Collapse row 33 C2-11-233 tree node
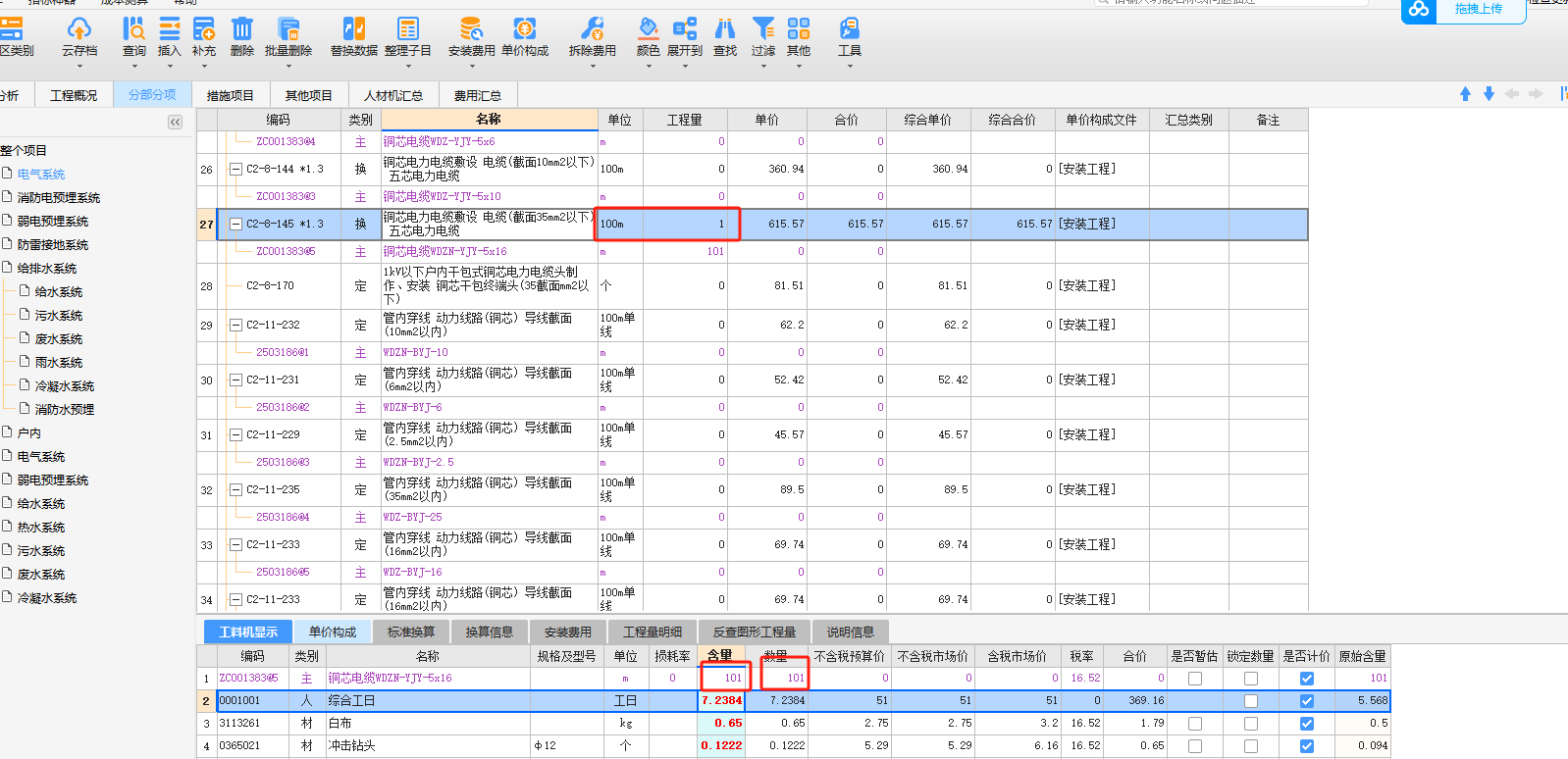Screen dimensions: 1568x759 pos(235,544)
